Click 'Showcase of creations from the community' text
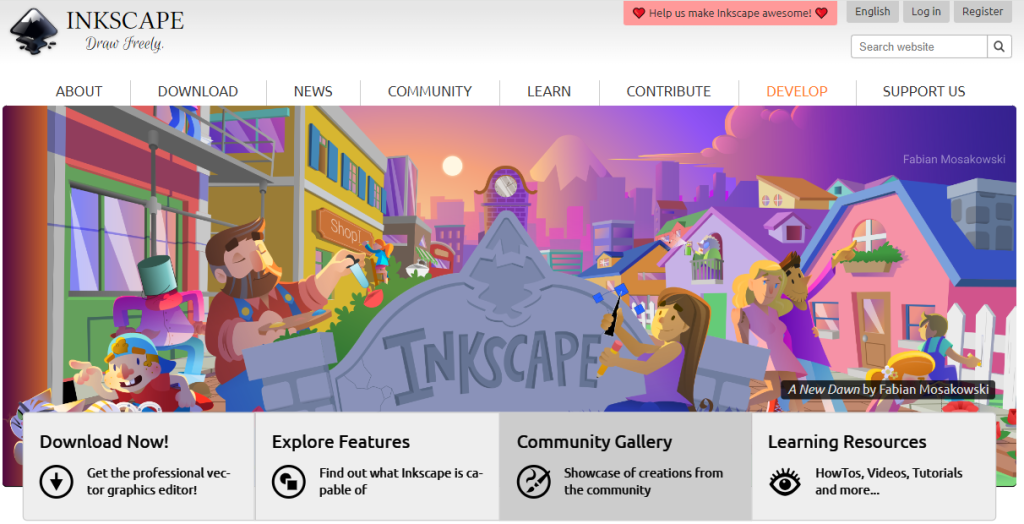1024x524 pixels. click(x=643, y=482)
